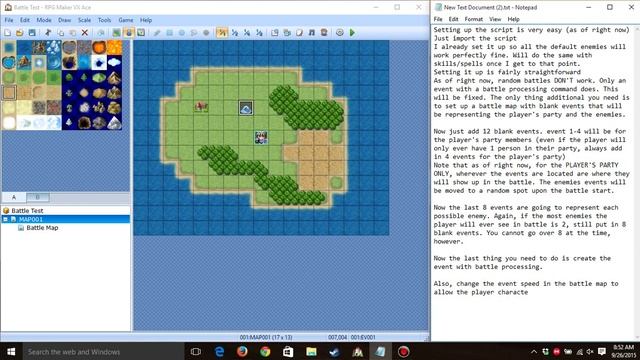This screenshot has height=360, width=640.
Task: Open RPG Maker Draw menu
Action: [x=64, y=20]
